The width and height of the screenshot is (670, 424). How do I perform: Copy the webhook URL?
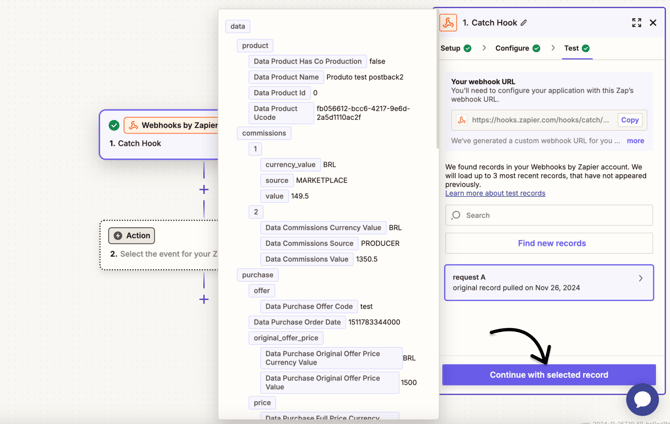click(x=630, y=120)
